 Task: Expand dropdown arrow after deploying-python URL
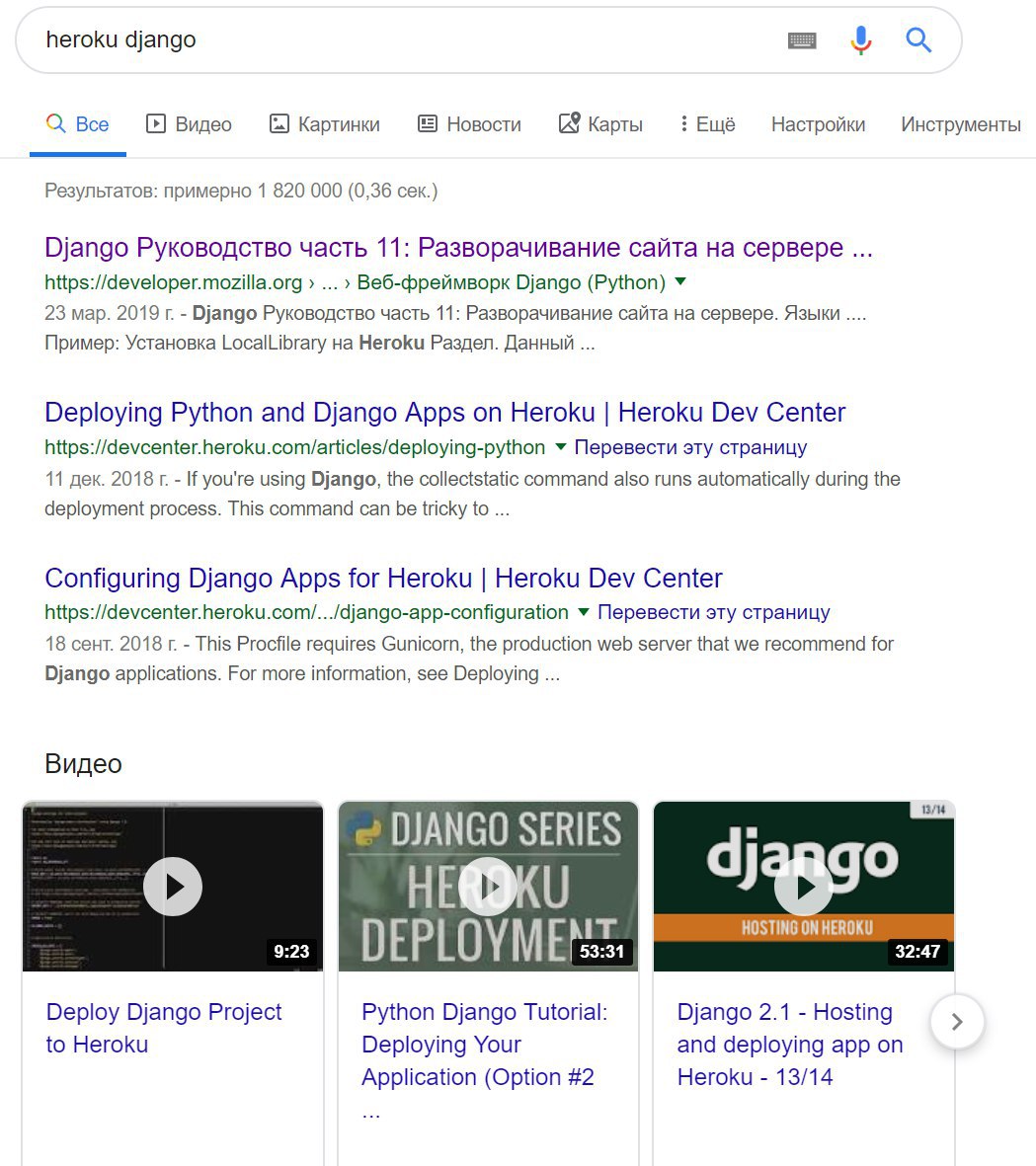coord(561,447)
